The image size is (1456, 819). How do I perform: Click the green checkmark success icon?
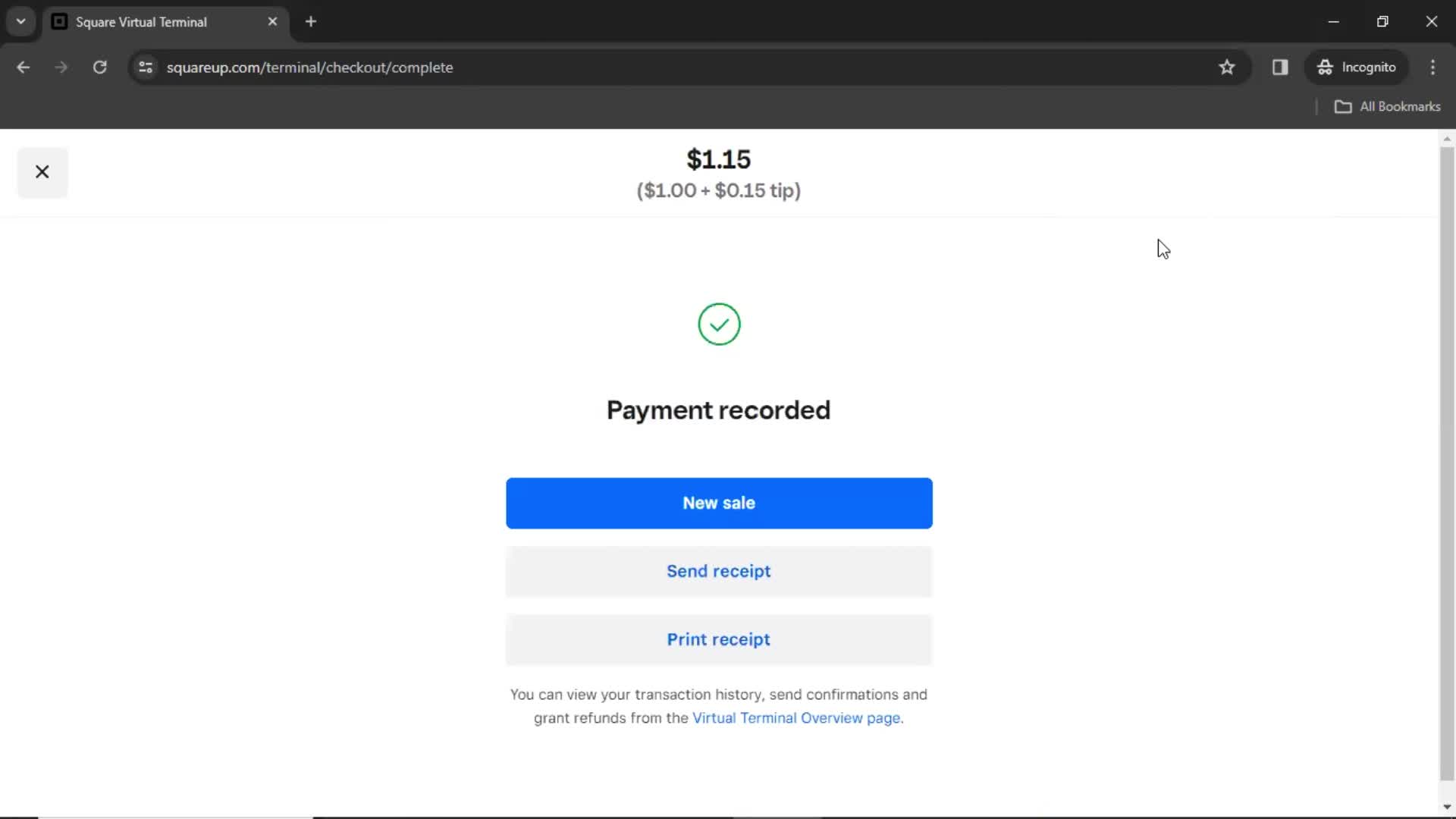point(719,325)
